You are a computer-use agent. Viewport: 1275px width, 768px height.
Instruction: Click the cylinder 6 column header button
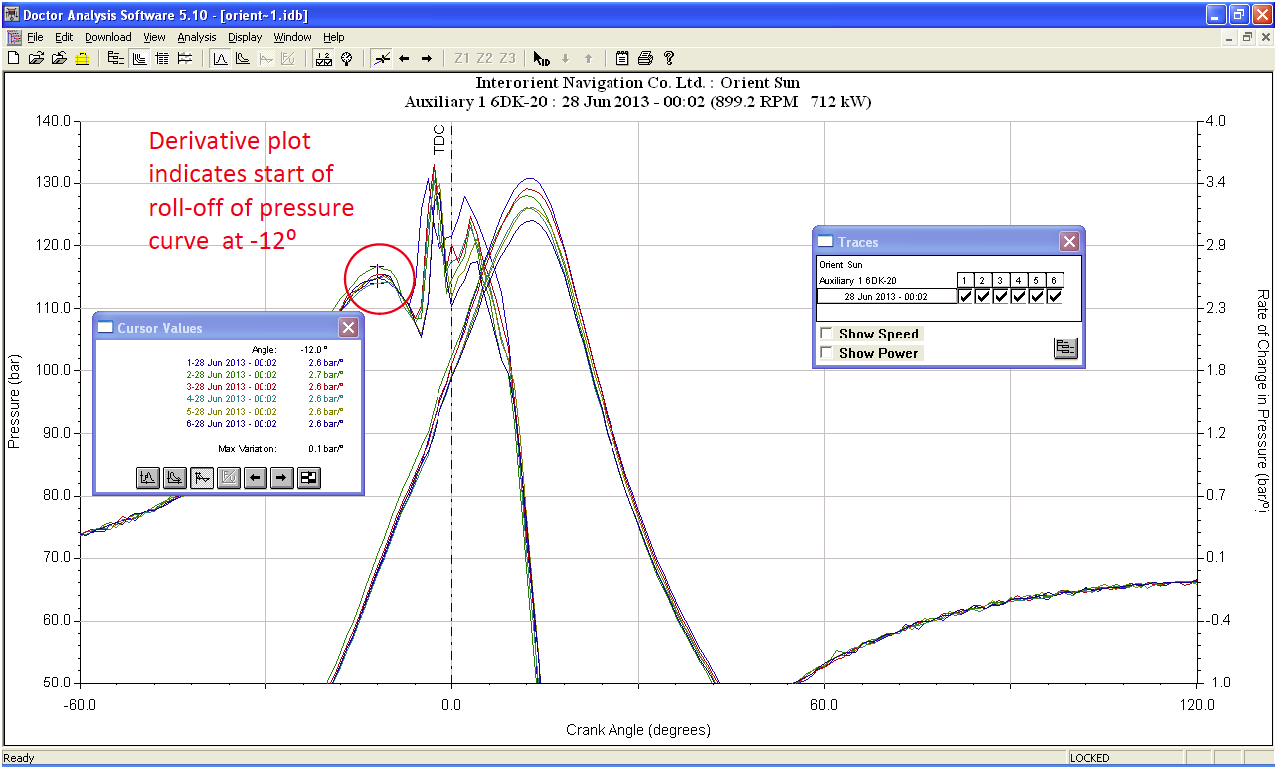click(1055, 280)
